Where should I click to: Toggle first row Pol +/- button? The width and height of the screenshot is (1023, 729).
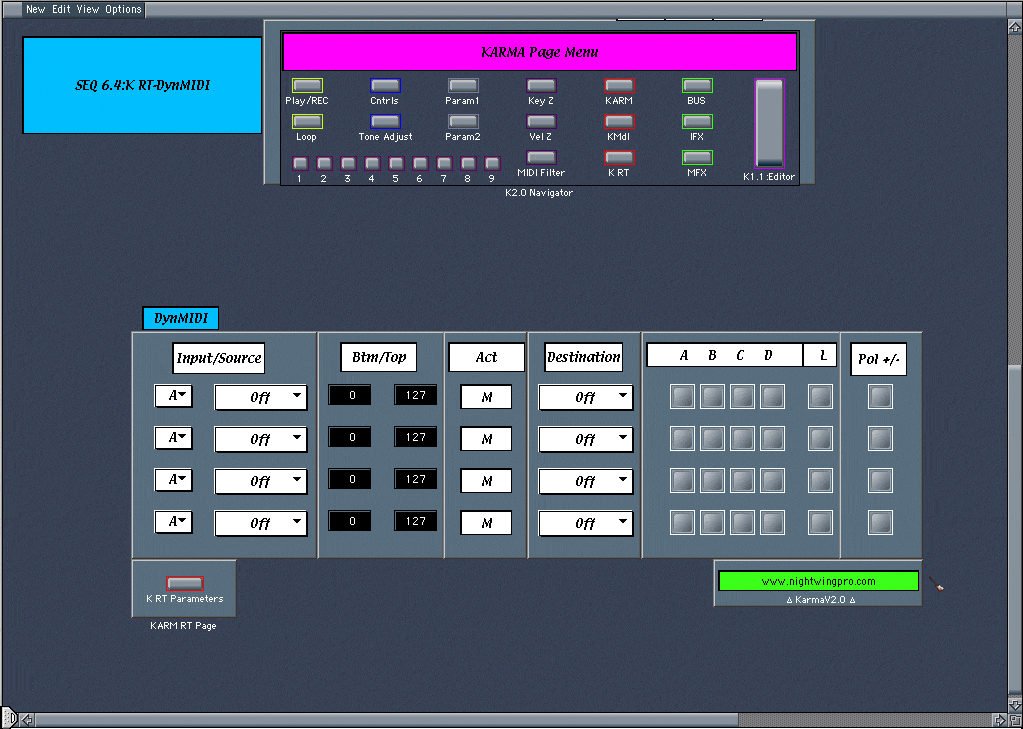(880, 397)
